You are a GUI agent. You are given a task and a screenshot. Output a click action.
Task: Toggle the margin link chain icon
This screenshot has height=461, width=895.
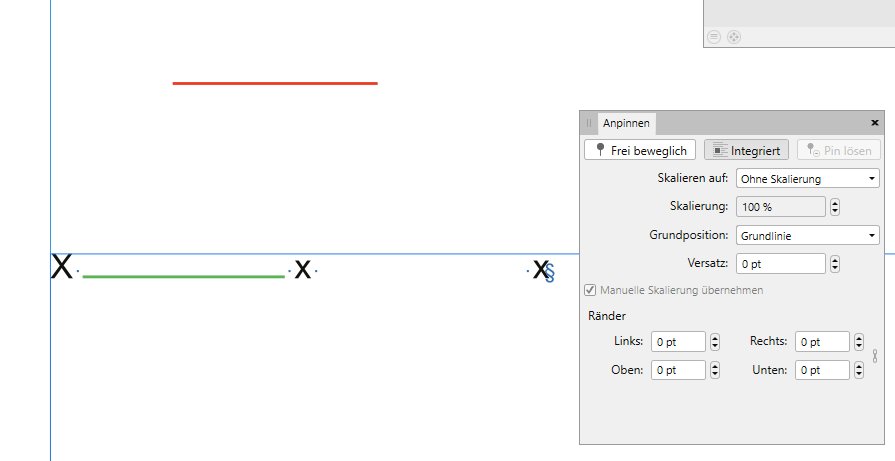[x=874, y=356]
